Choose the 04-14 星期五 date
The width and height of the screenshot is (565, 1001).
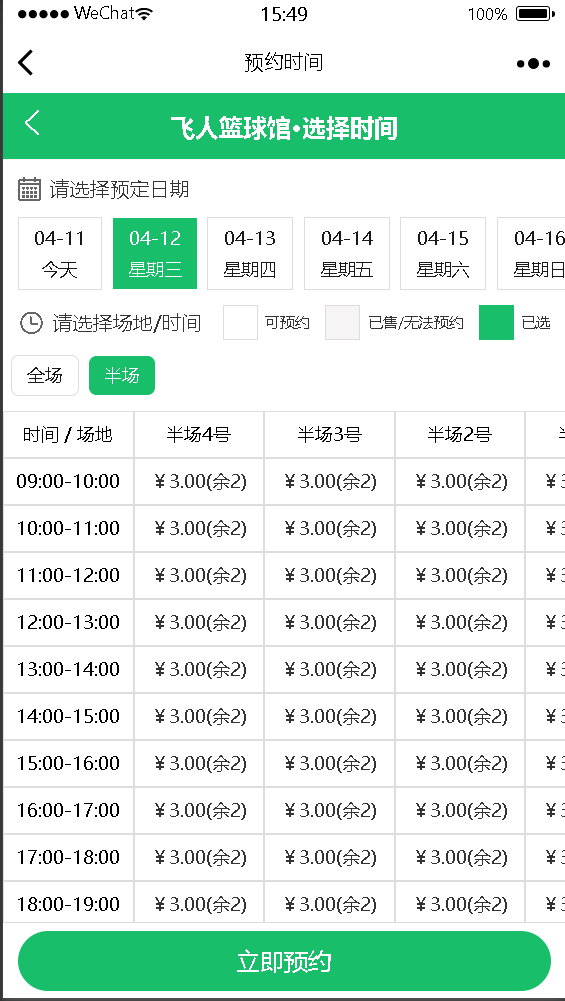pyautogui.click(x=347, y=253)
